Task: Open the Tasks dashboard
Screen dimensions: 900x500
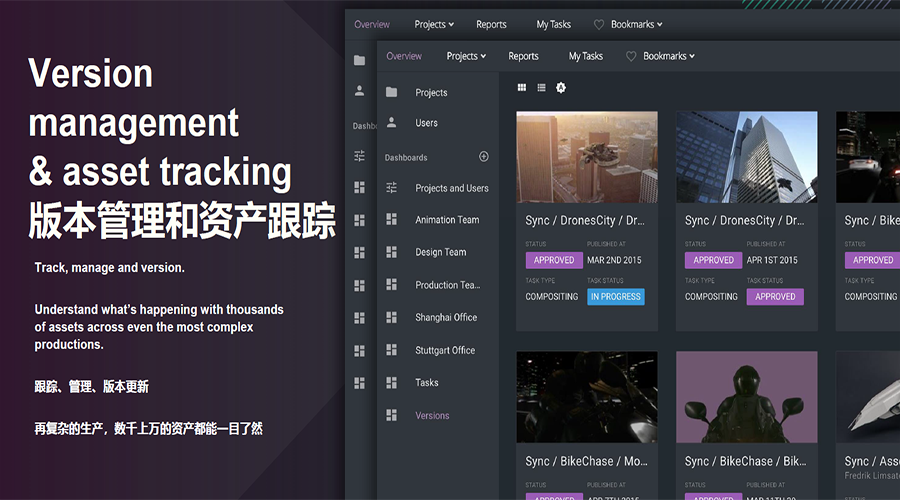Action: pyautogui.click(x=426, y=382)
